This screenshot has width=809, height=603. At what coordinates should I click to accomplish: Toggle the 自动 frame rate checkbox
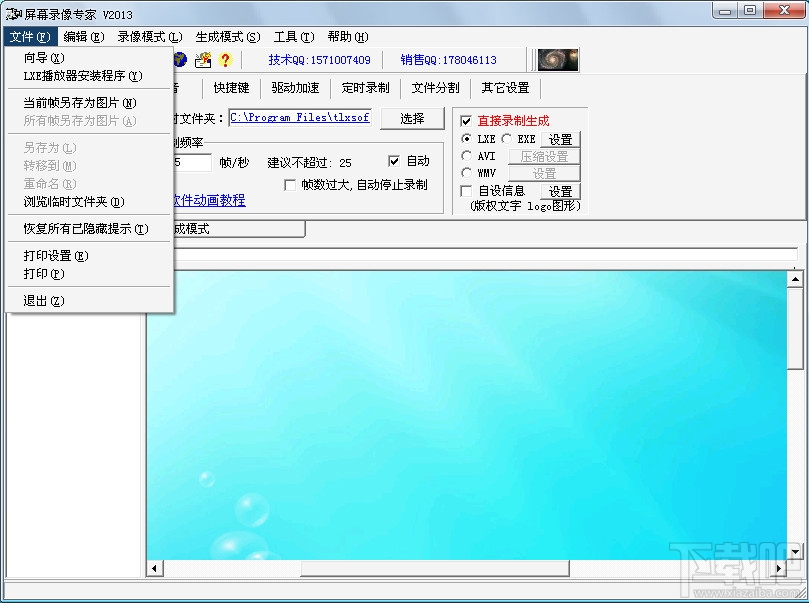(395, 160)
